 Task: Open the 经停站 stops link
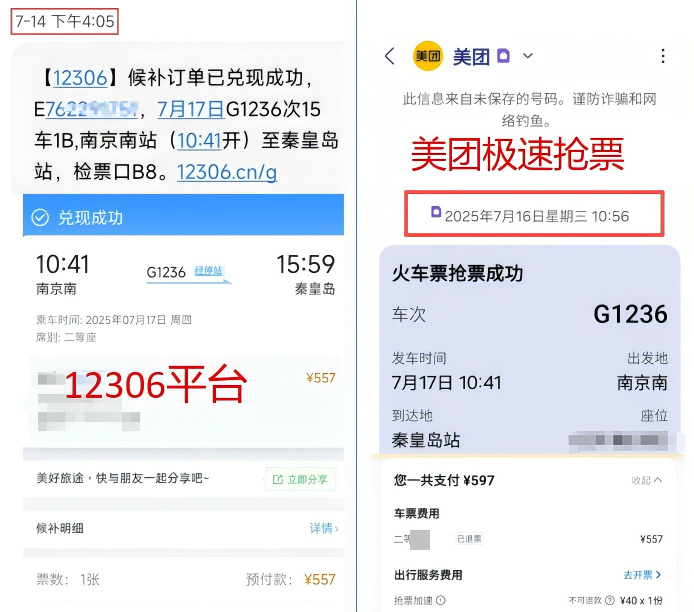(208, 271)
